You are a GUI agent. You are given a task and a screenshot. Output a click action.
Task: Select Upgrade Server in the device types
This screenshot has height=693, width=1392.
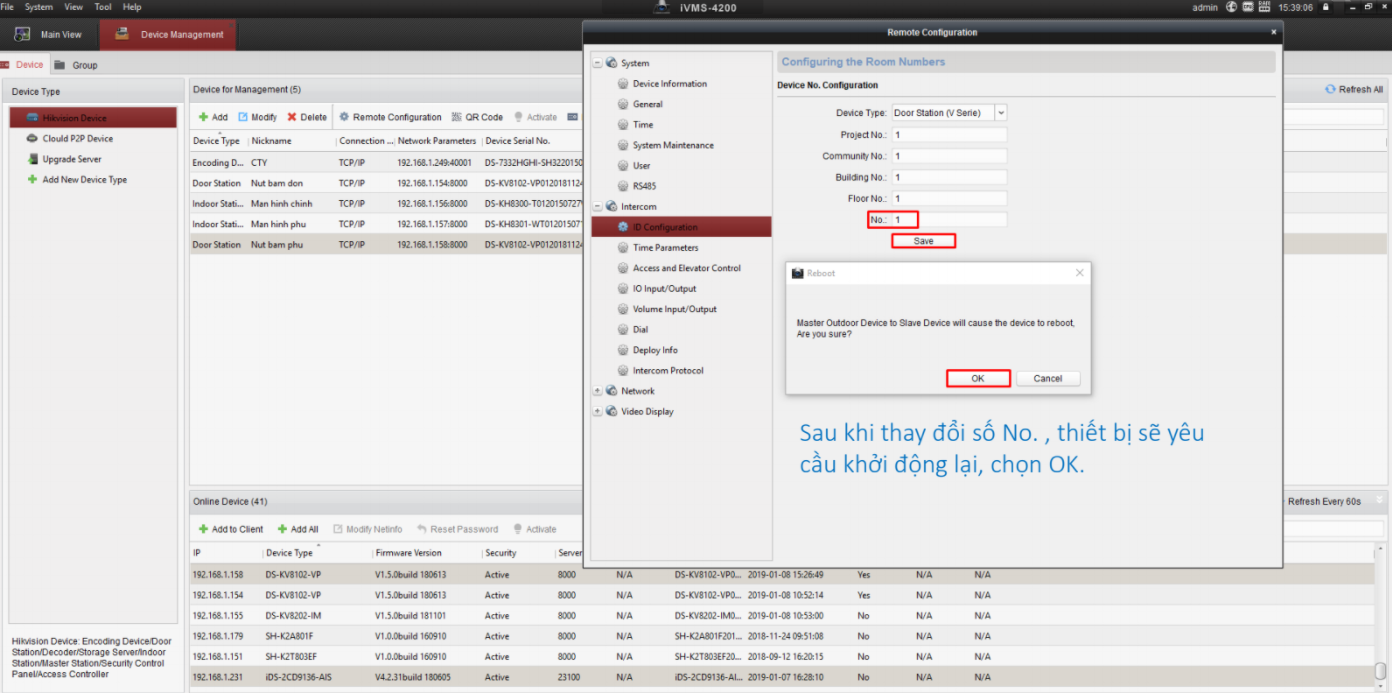(x=71, y=159)
